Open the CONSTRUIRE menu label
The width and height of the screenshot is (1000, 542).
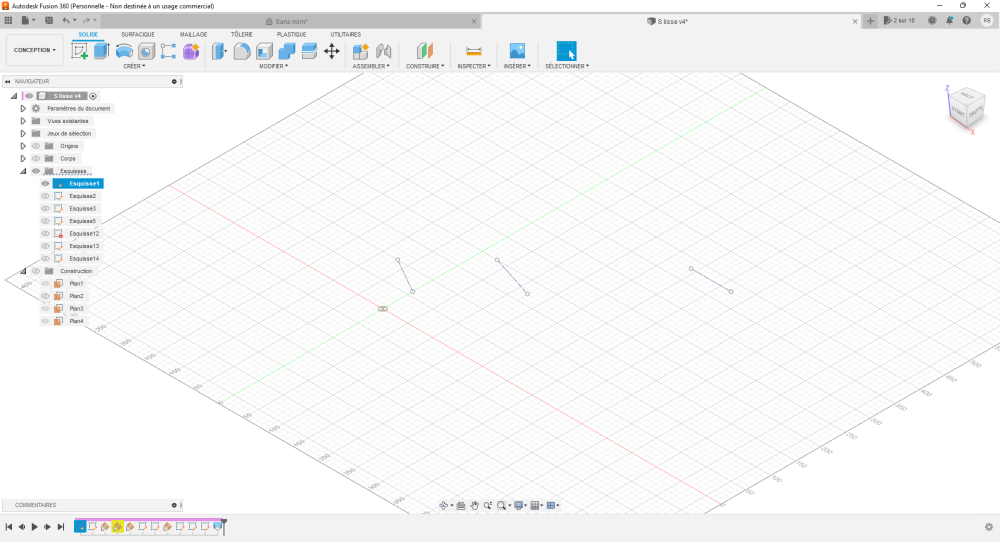click(426, 66)
